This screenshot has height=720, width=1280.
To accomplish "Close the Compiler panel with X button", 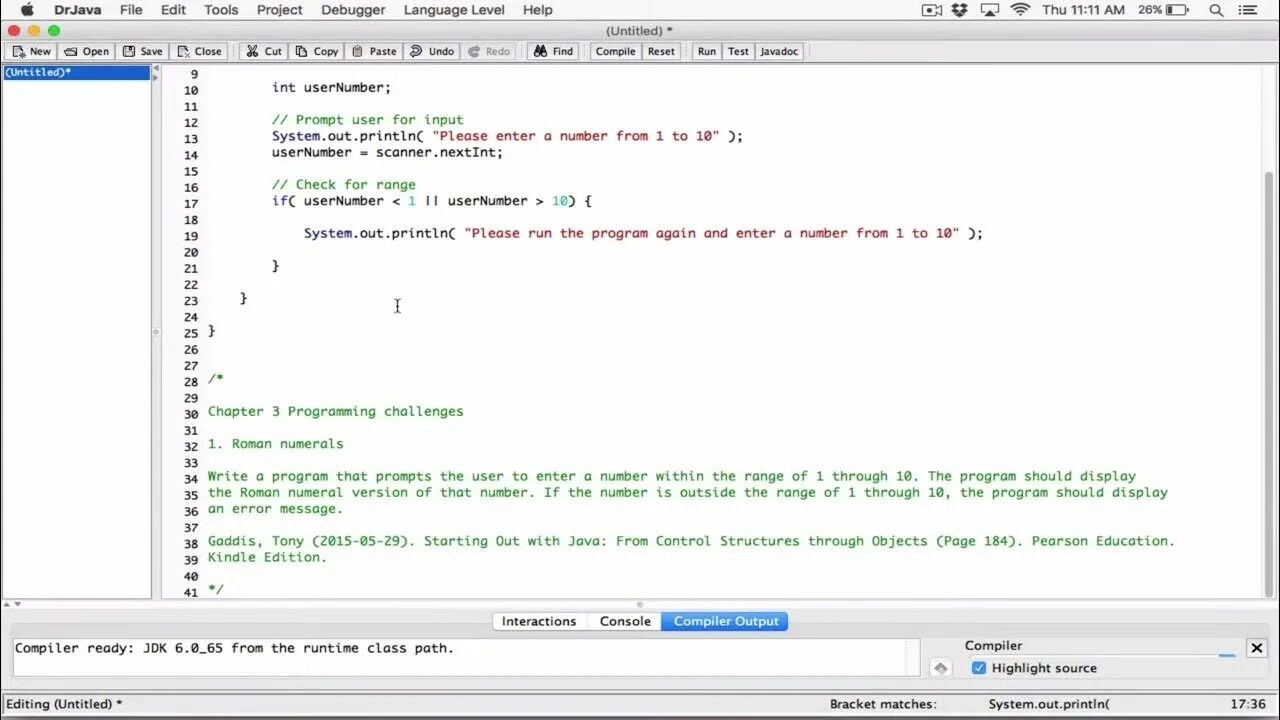I will [1257, 647].
